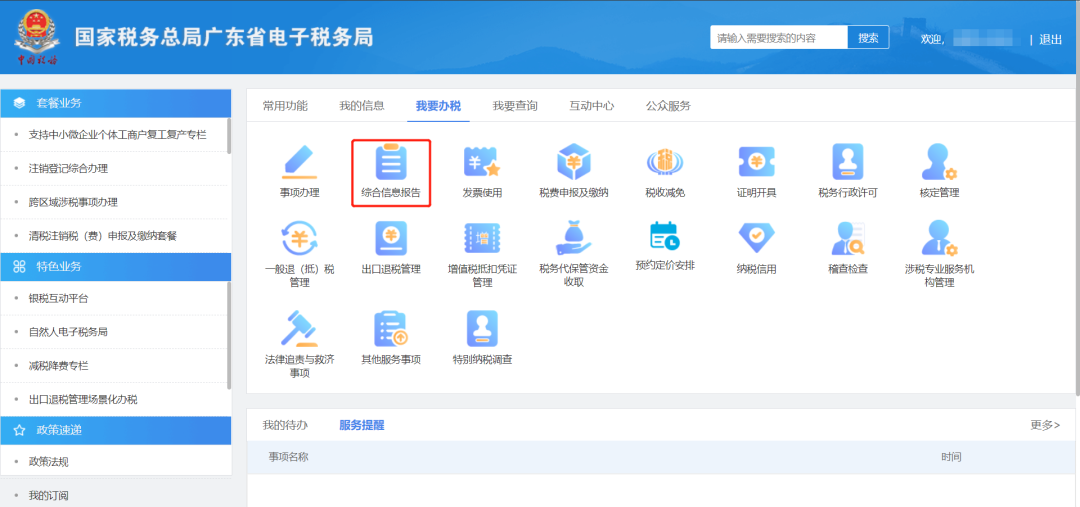The height and width of the screenshot is (507, 1080).
Task: Click the search input field
Action: click(778, 38)
